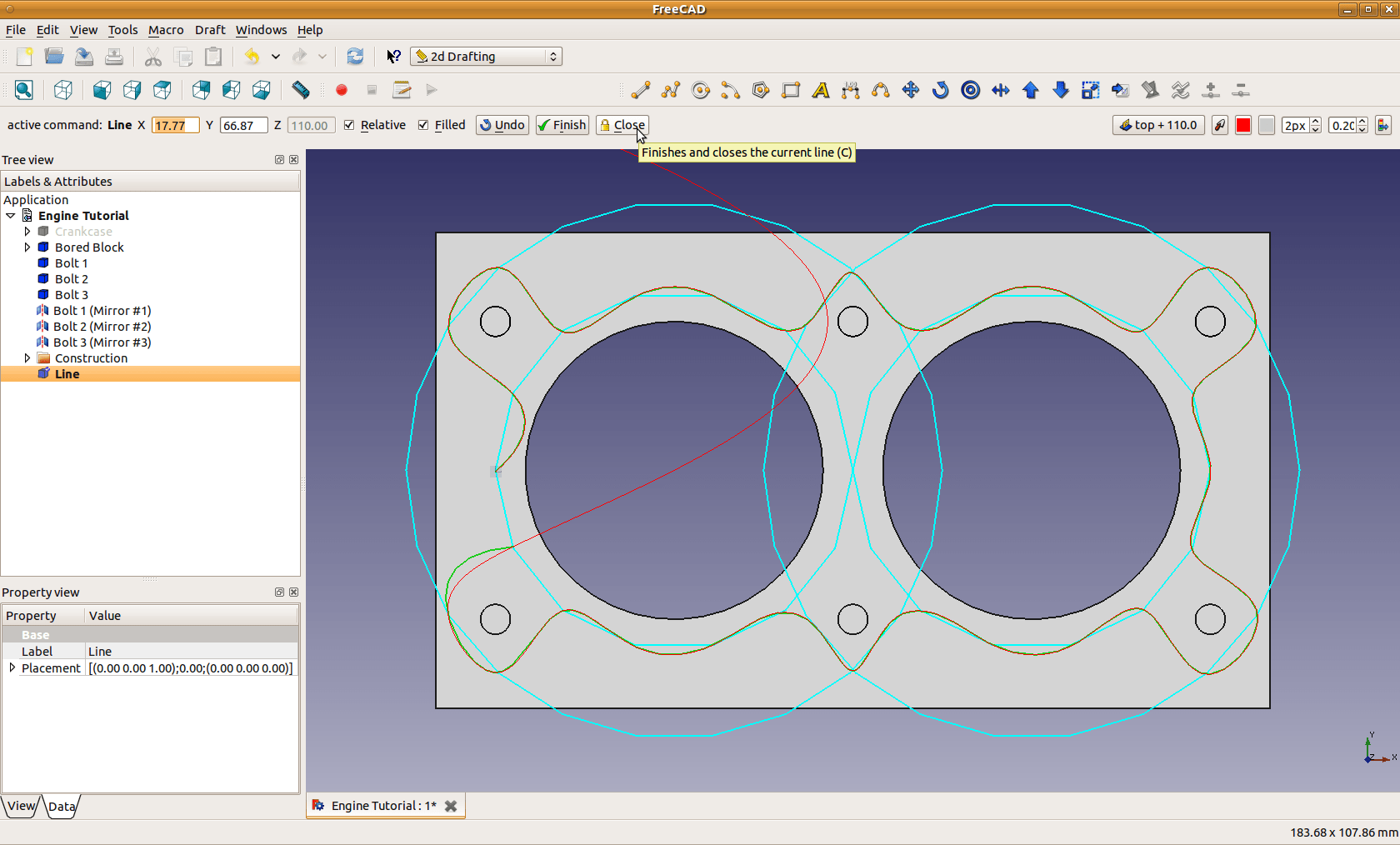Select the Draft text annotation tool
This screenshot has height=845, width=1400.
821,90
